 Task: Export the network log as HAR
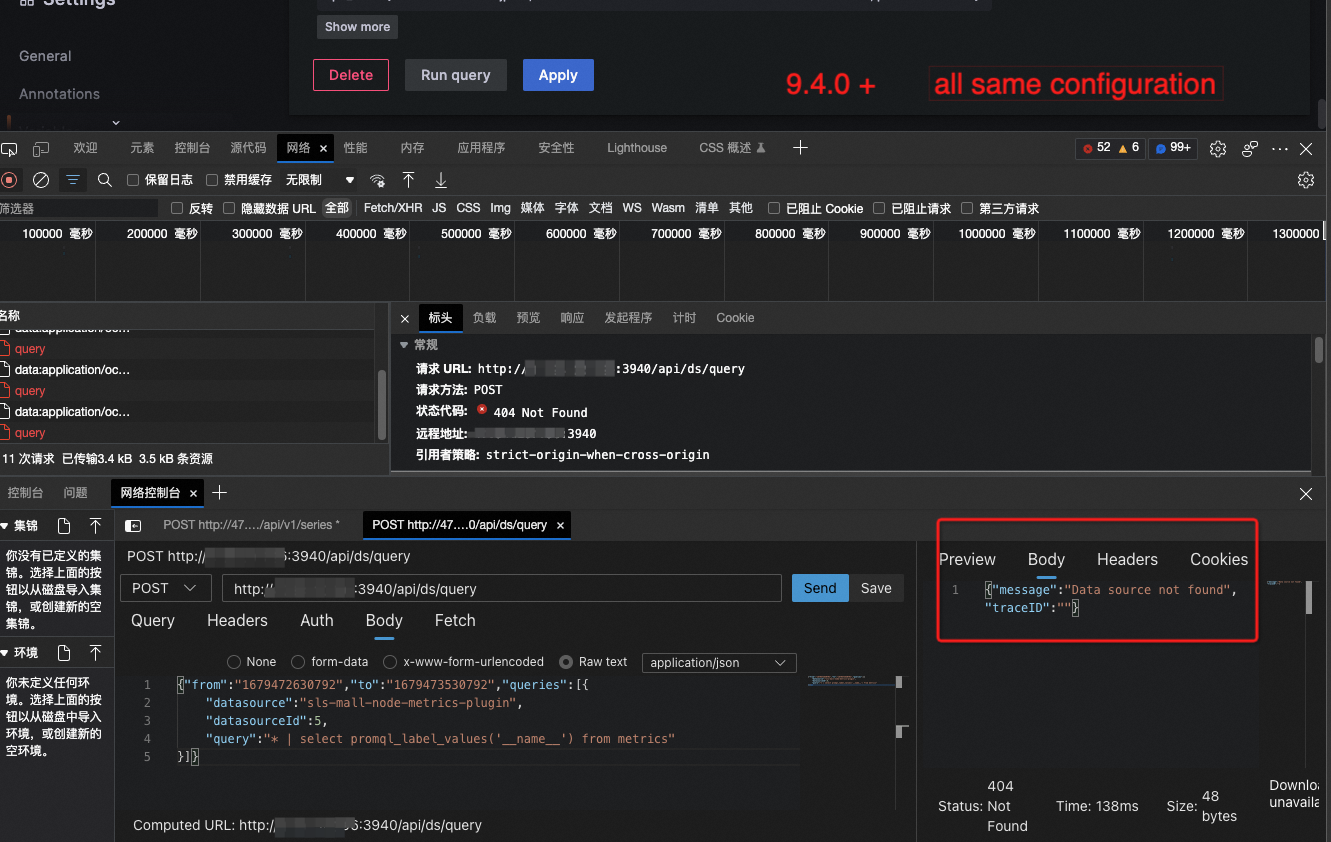click(440, 181)
